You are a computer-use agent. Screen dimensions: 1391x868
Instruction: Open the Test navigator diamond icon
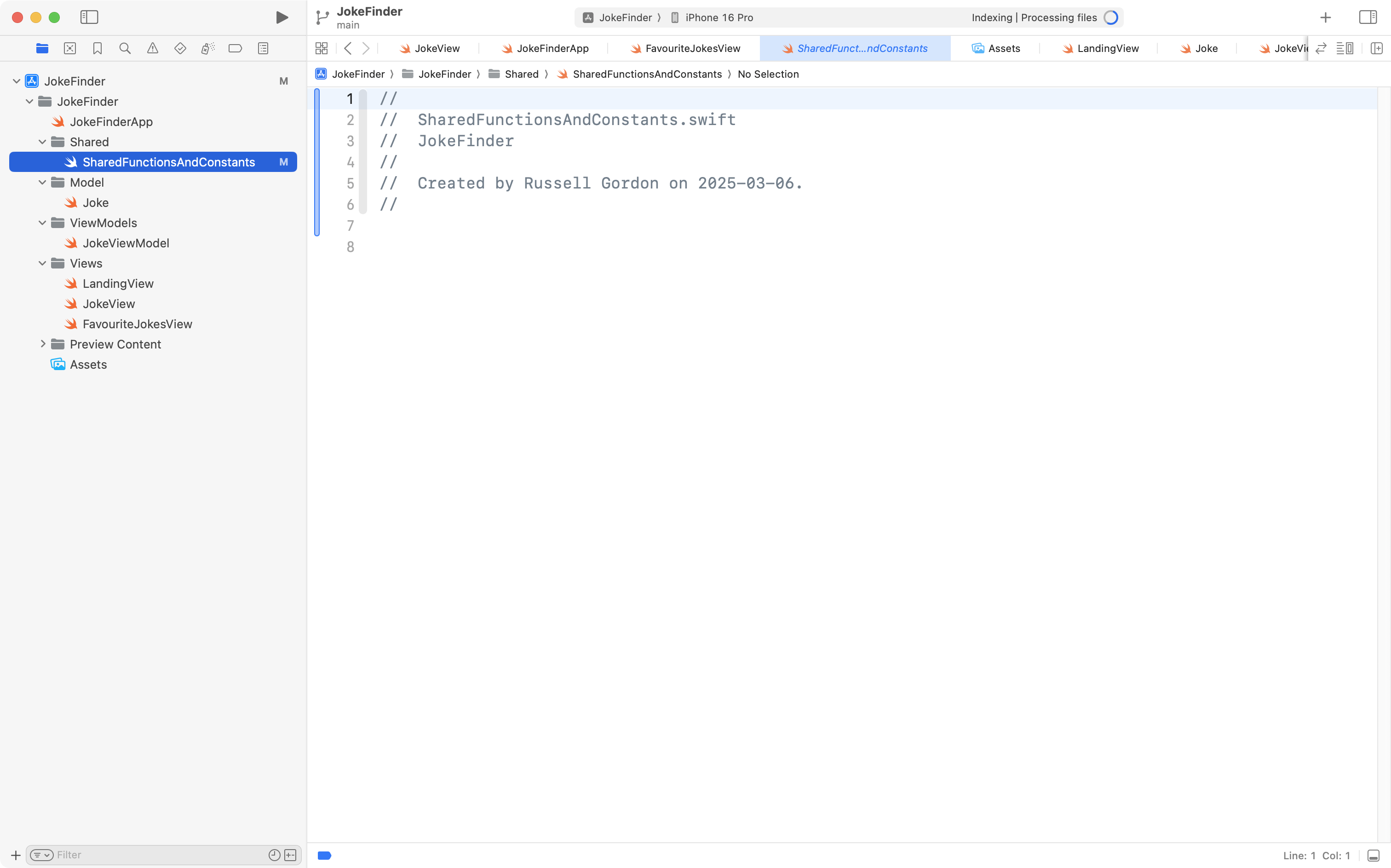pos(180,48)
